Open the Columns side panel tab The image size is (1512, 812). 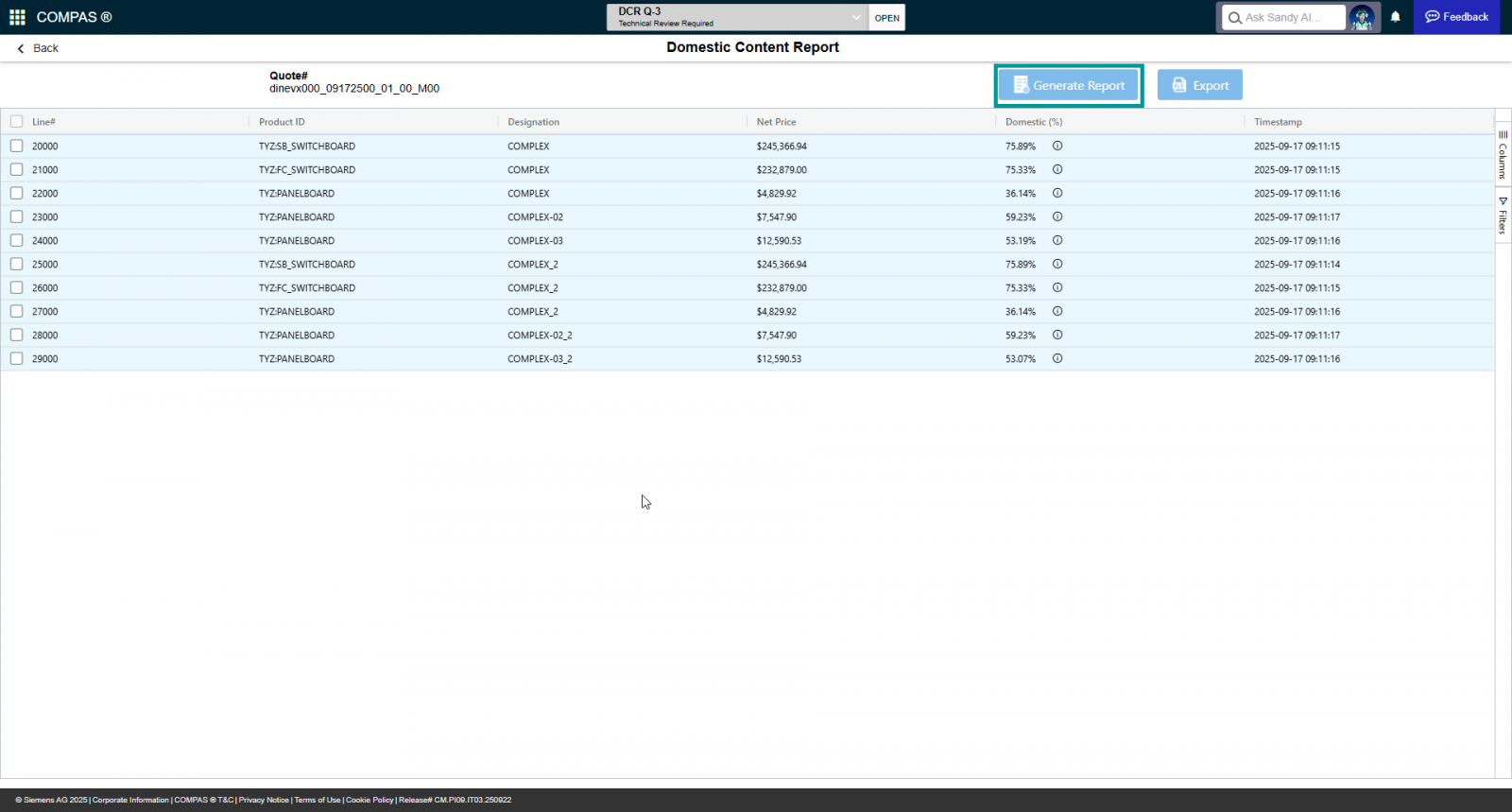(1503, 155)
